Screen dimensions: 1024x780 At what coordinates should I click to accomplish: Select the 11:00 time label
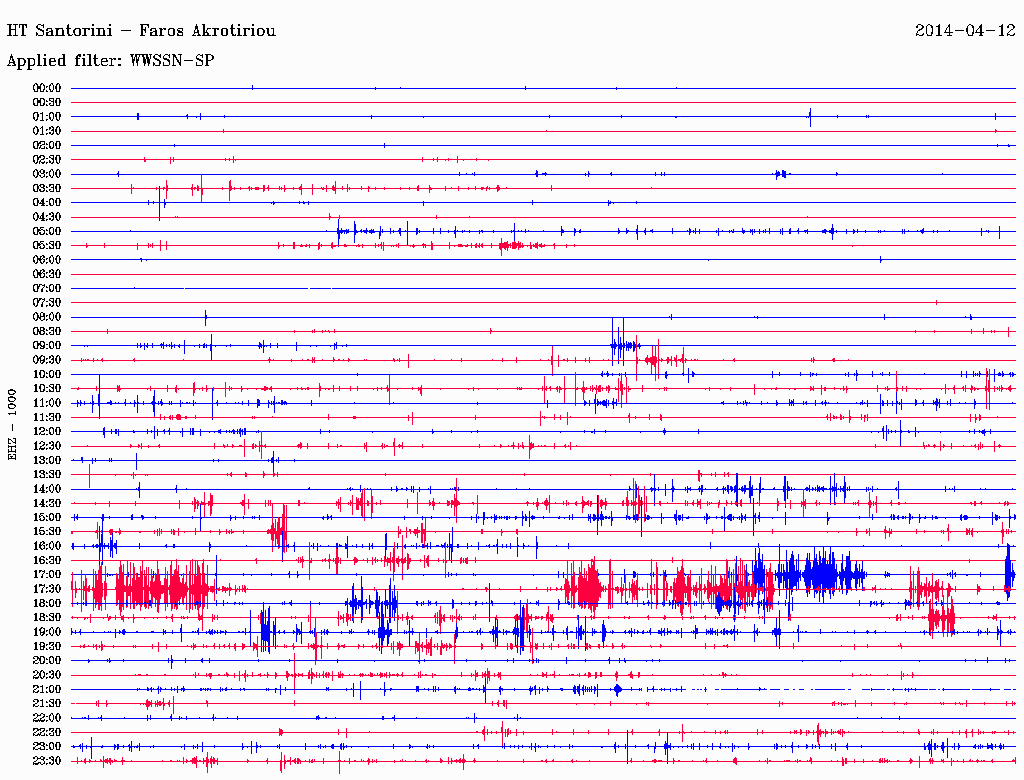tap(47, 403)
